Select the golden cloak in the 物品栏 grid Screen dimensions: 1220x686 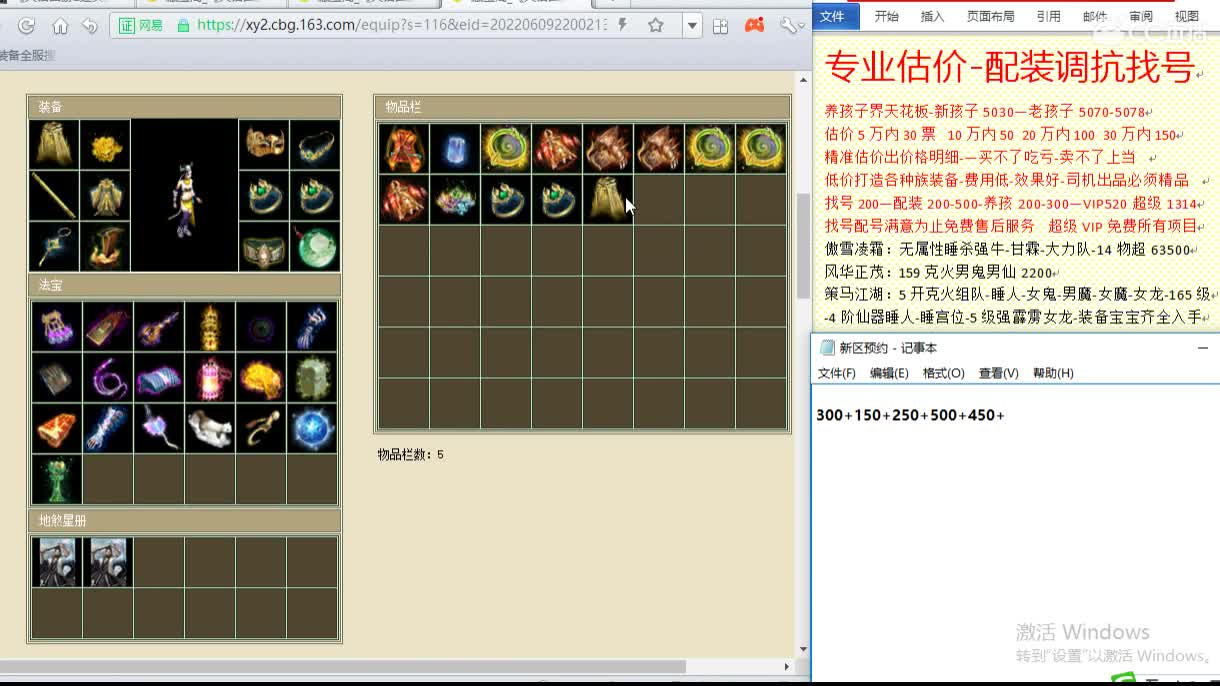pos(608,199)
